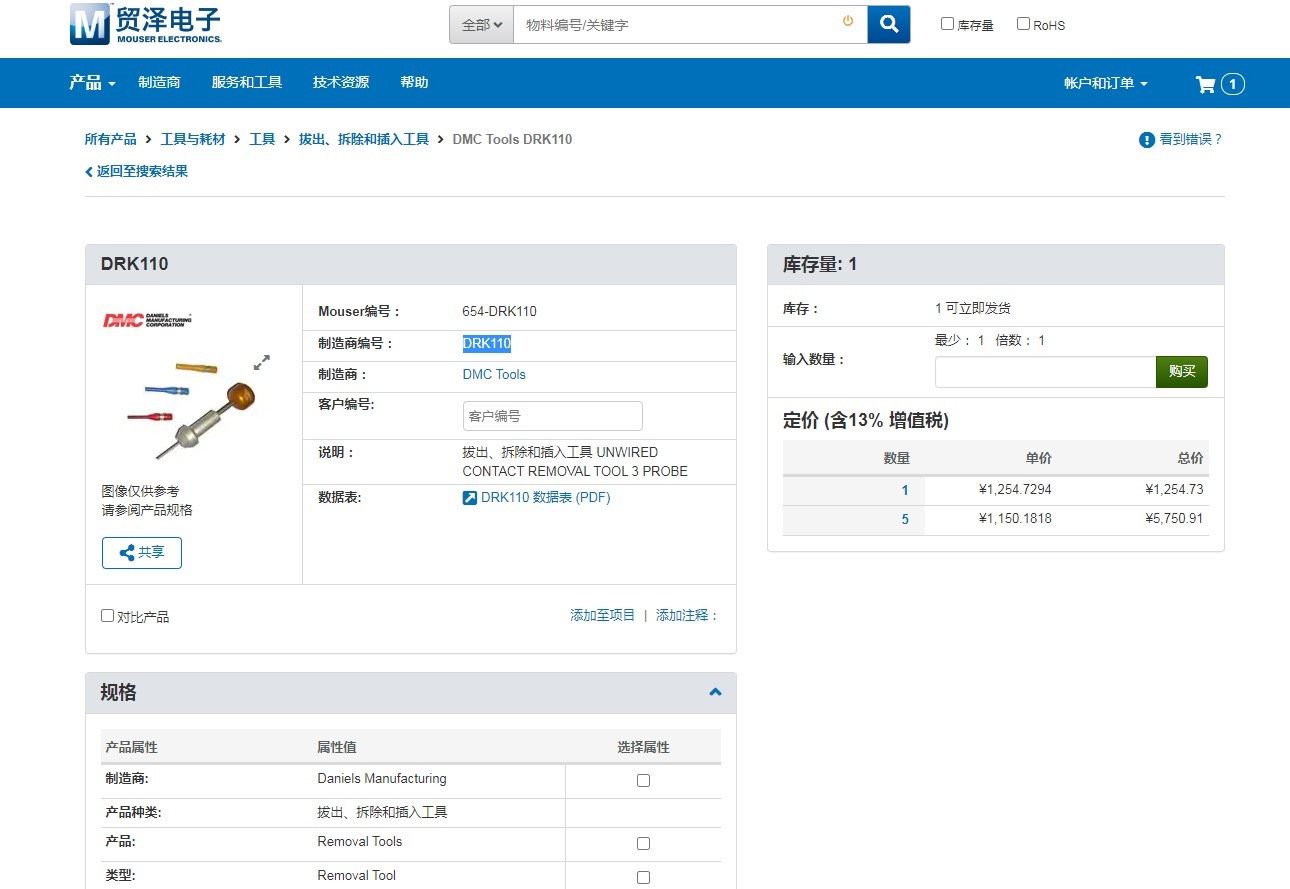
Task: Click the orange power icon in search box
Action: pos(848,21)
